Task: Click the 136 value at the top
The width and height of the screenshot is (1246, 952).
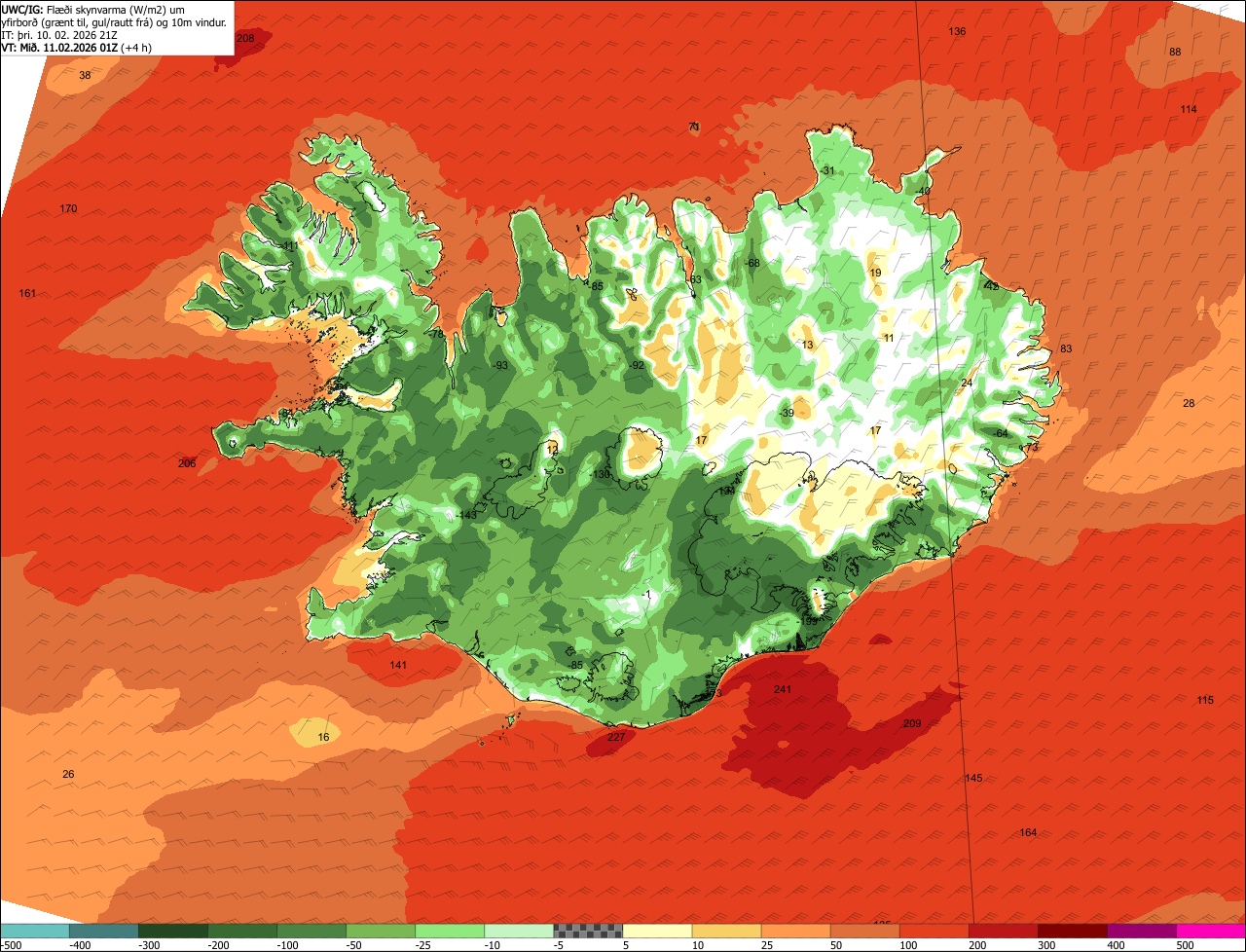Action: coord(957,32)
